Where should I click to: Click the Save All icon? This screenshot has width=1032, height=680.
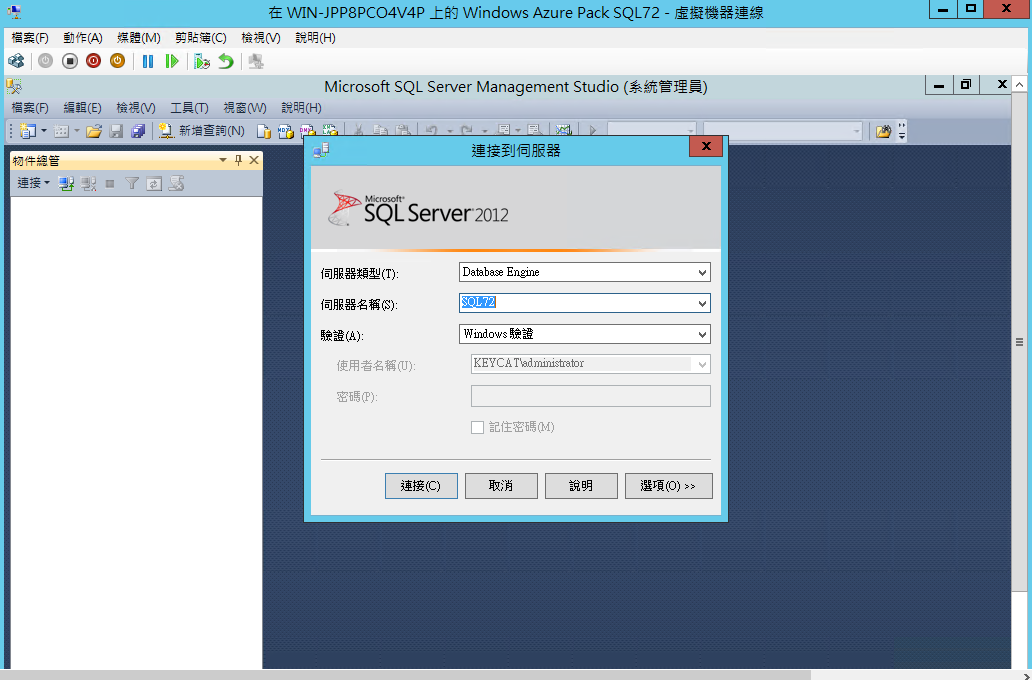[x=138, y=131]
